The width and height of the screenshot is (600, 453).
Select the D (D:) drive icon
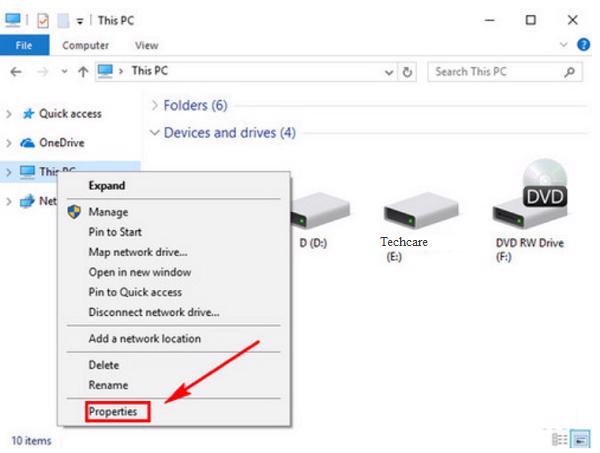[x=321, y=212]
